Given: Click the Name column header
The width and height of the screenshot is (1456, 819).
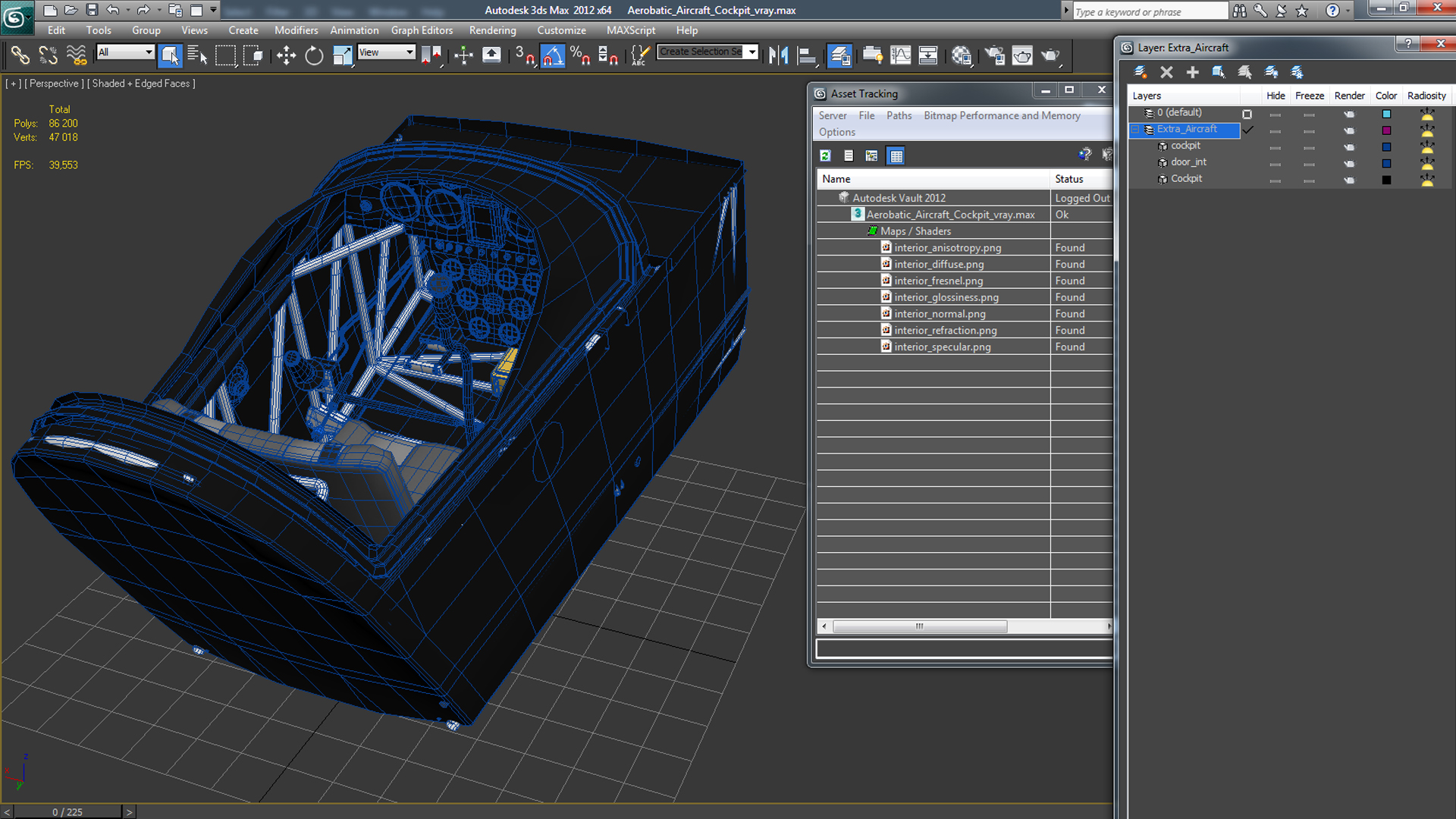Looking at the screenshot, I should click(934, 179).
